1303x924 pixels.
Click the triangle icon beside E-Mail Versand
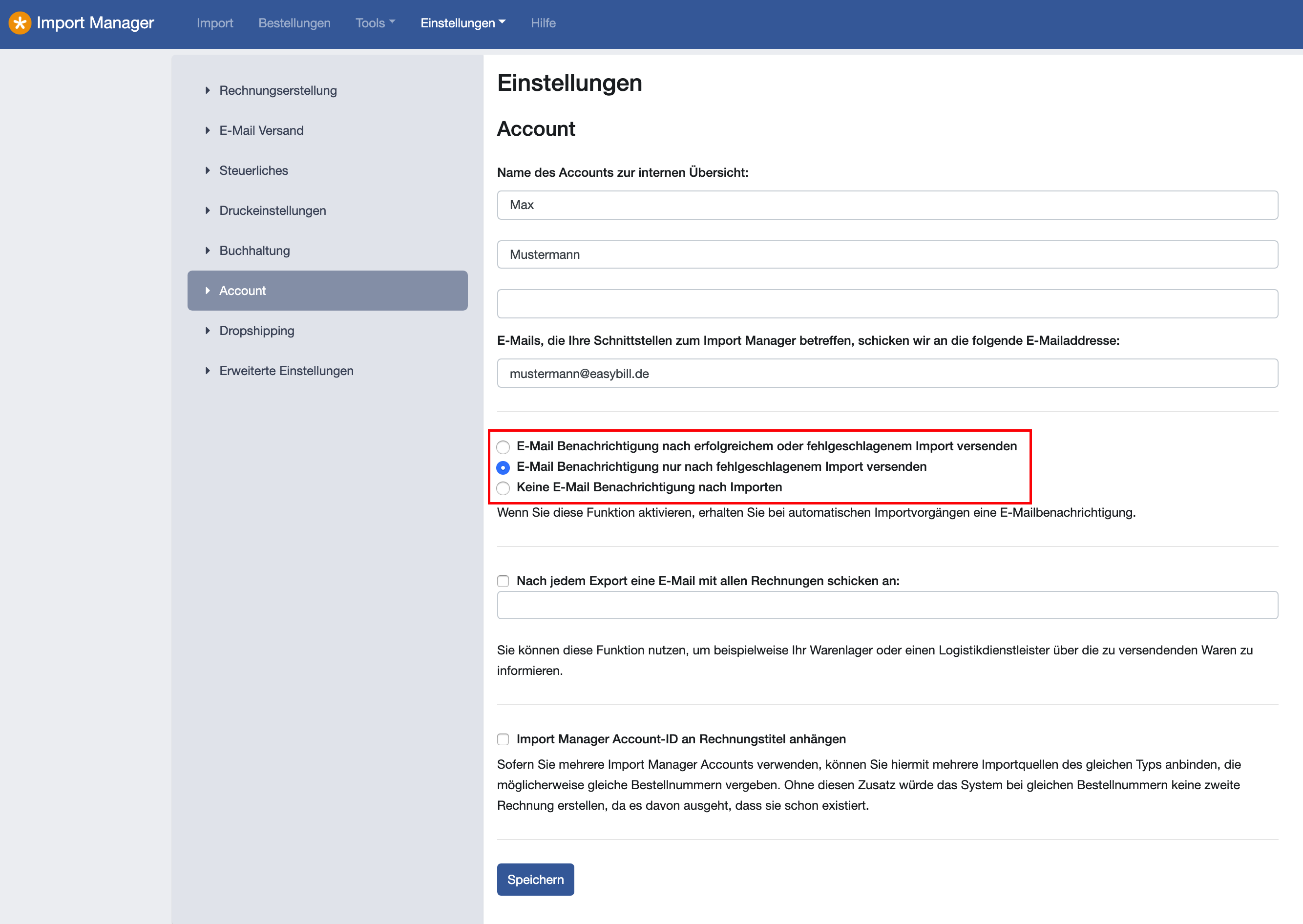click(208, 130)
